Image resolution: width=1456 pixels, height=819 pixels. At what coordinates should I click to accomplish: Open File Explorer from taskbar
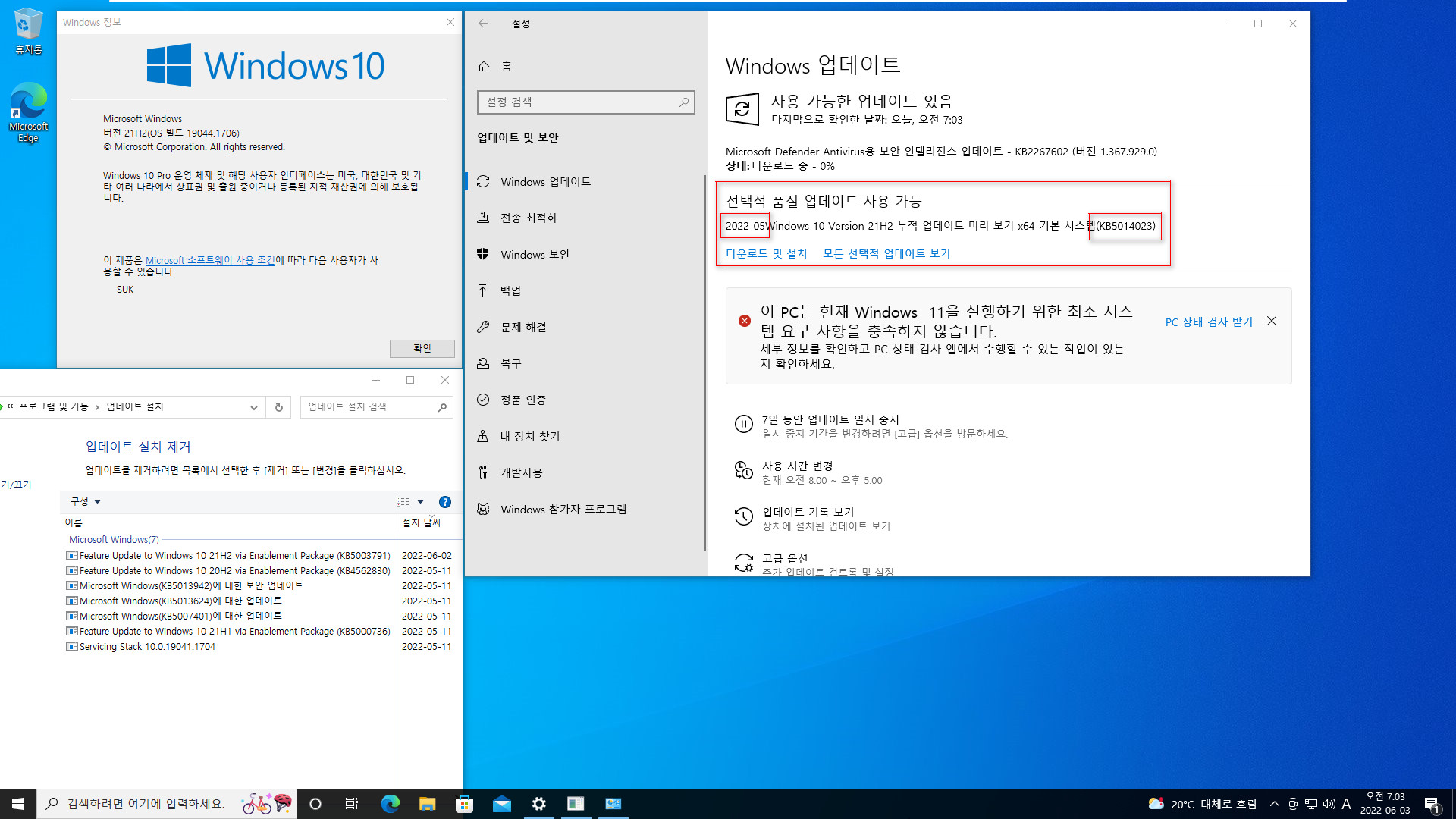427,804
